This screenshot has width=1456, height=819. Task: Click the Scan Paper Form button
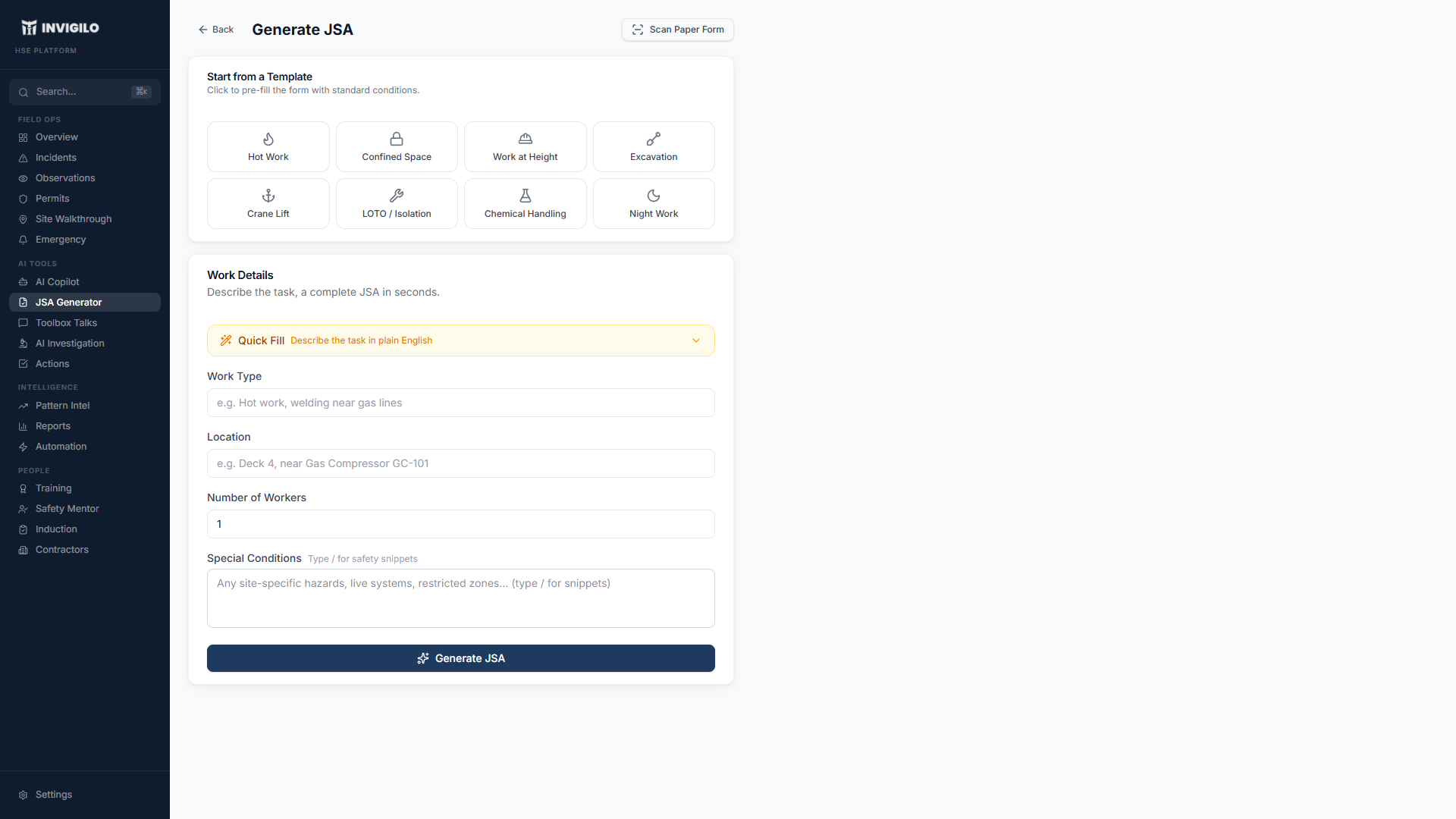(x=678, y=30)
